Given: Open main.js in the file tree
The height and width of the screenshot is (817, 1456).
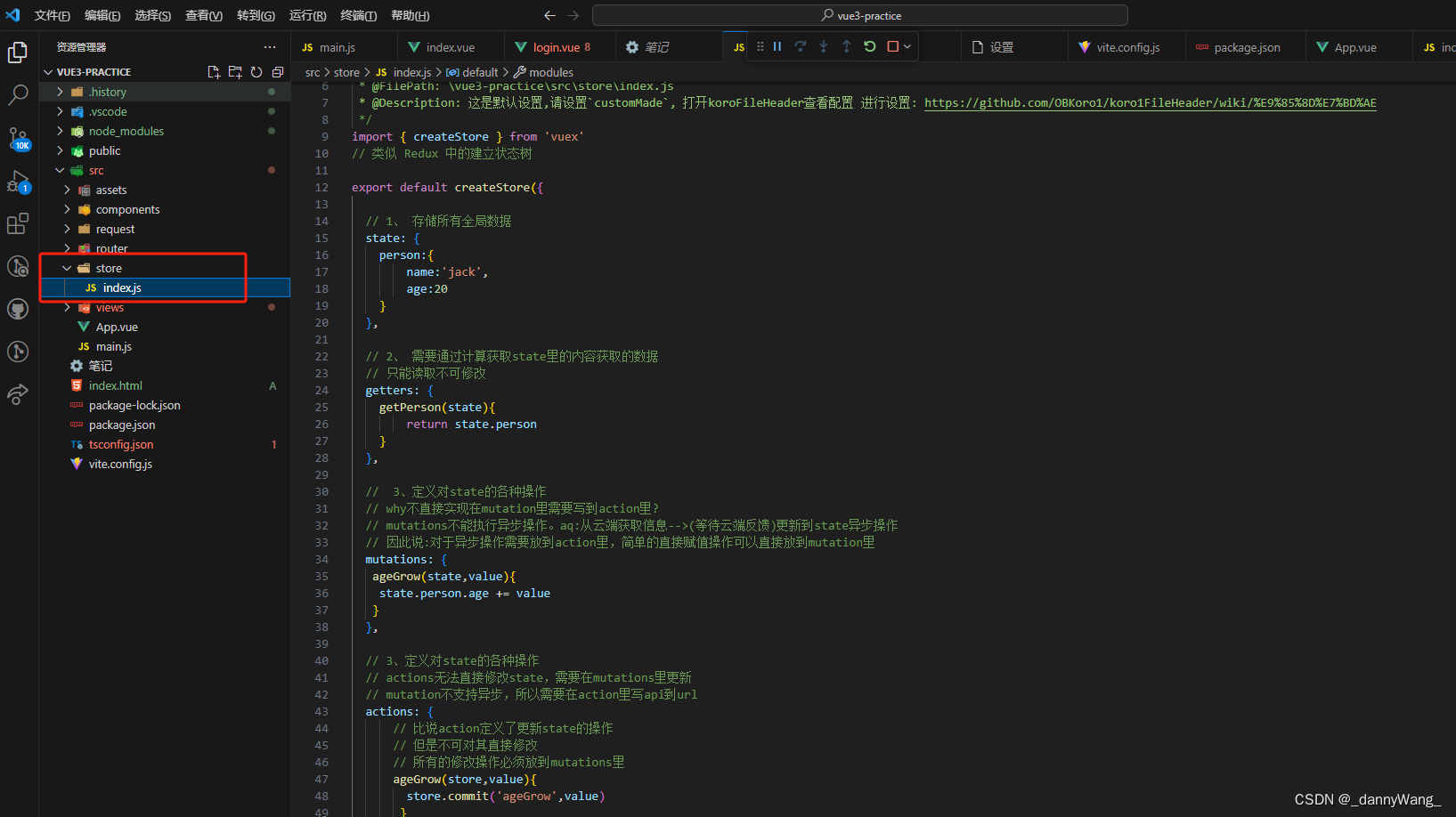Looking at the screenshot, I should coord(165,346).
